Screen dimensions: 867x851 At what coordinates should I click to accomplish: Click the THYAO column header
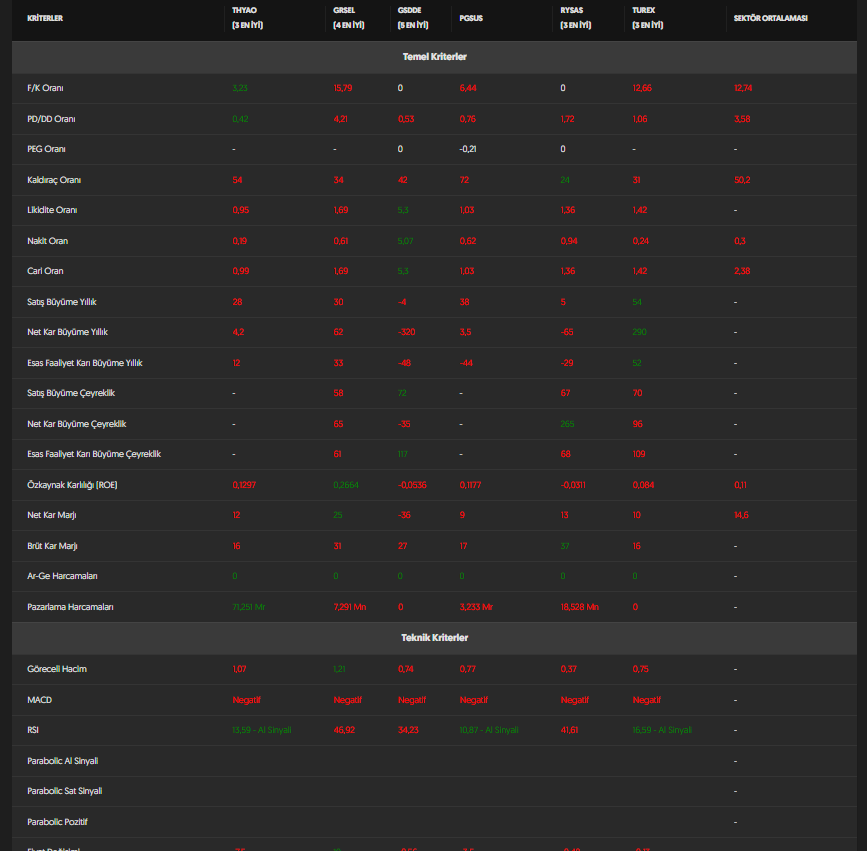point(247,18)
